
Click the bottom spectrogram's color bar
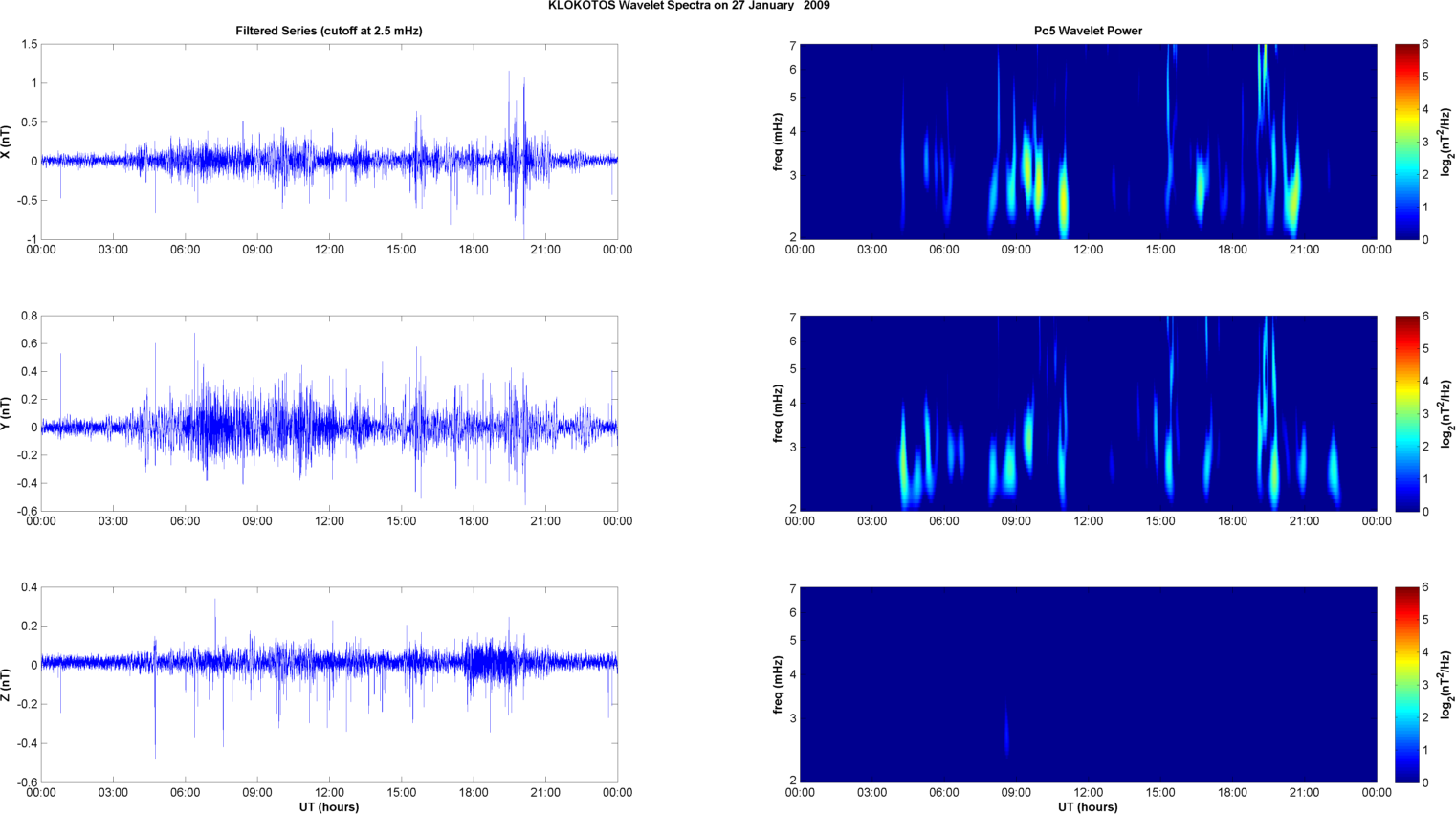tap(1406, 685)
